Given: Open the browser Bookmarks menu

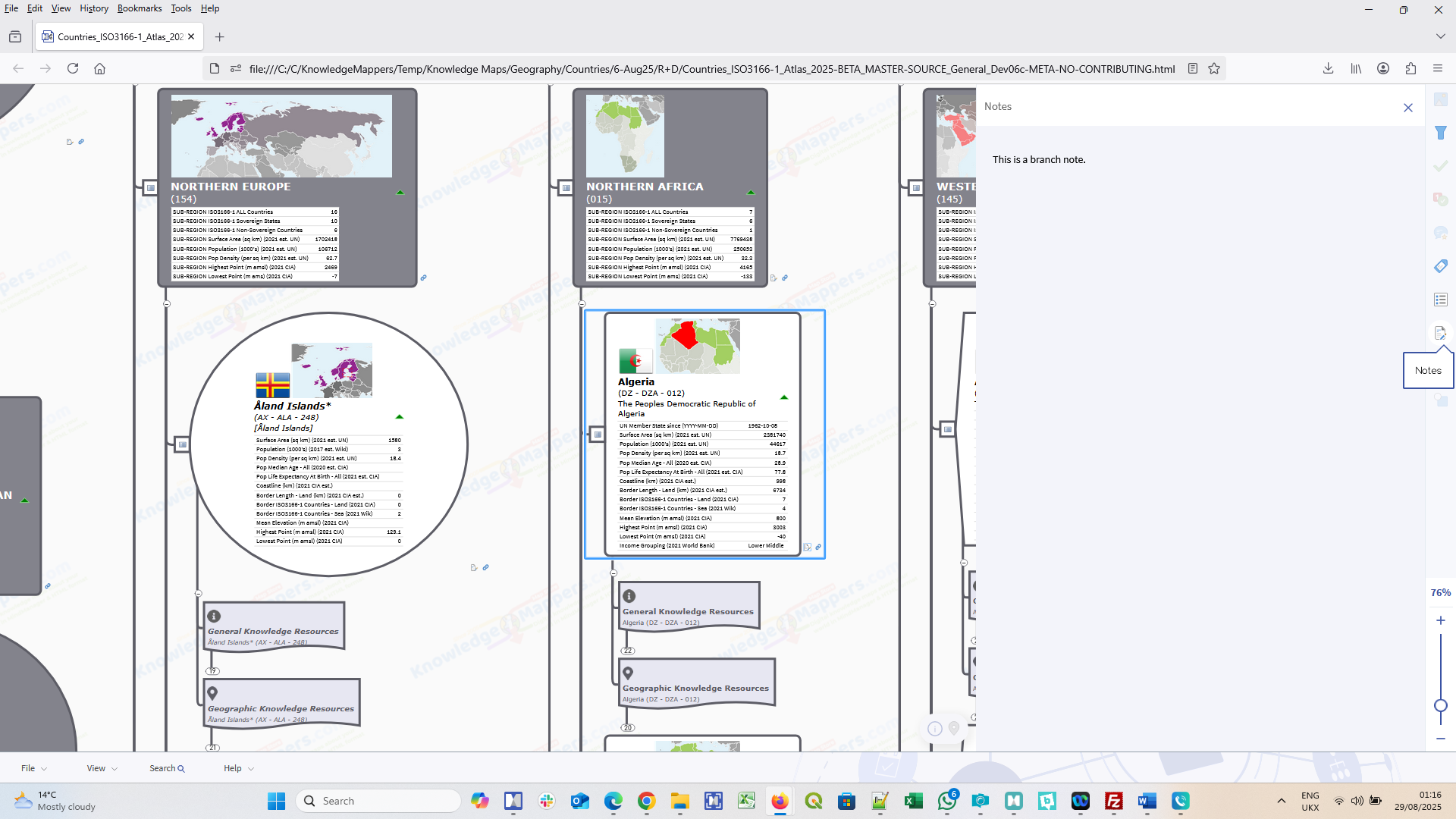Looking at the screenshot, I should click(140, 8).
